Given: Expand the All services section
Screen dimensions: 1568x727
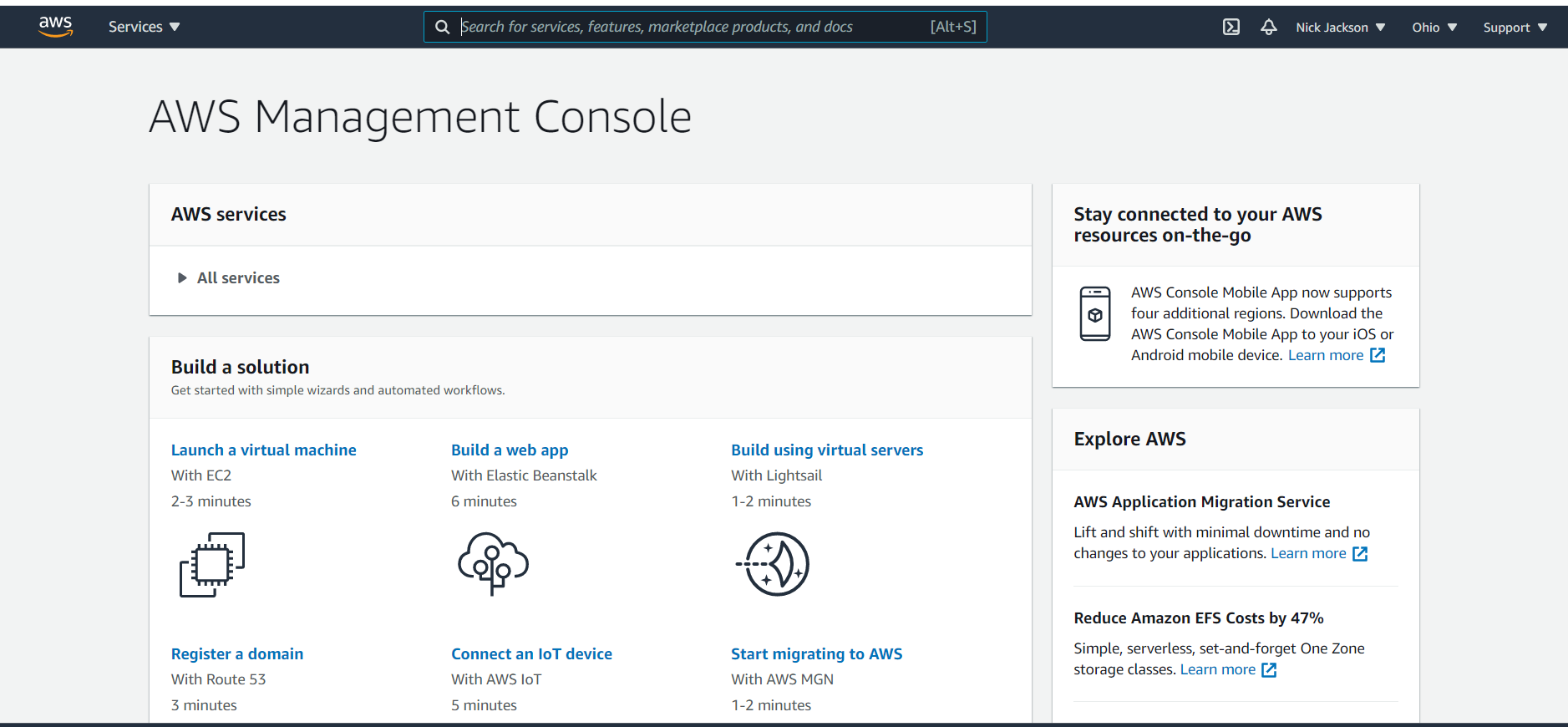Looking at the screenshot, I should click(229, 278).
